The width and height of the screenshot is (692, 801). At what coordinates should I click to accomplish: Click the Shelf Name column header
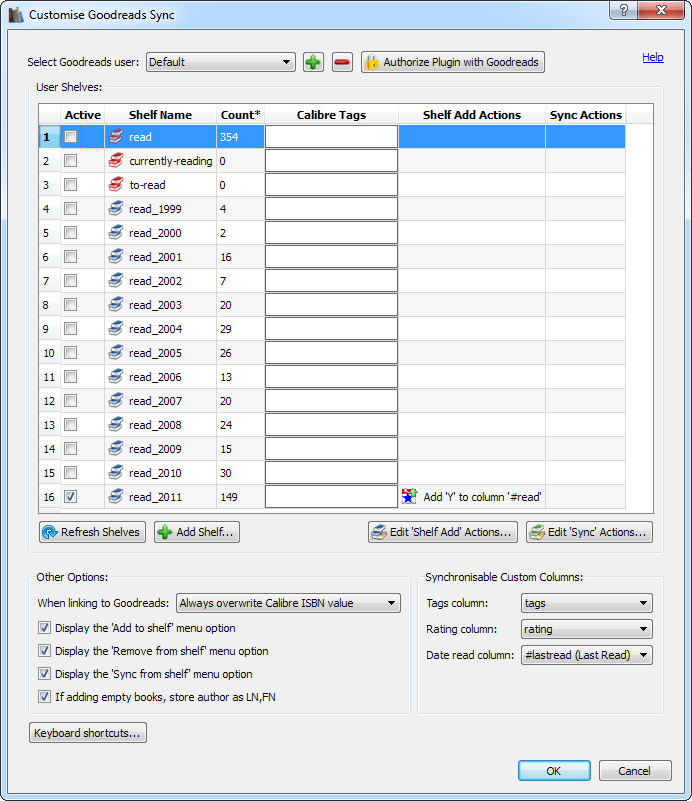[160, 115]
